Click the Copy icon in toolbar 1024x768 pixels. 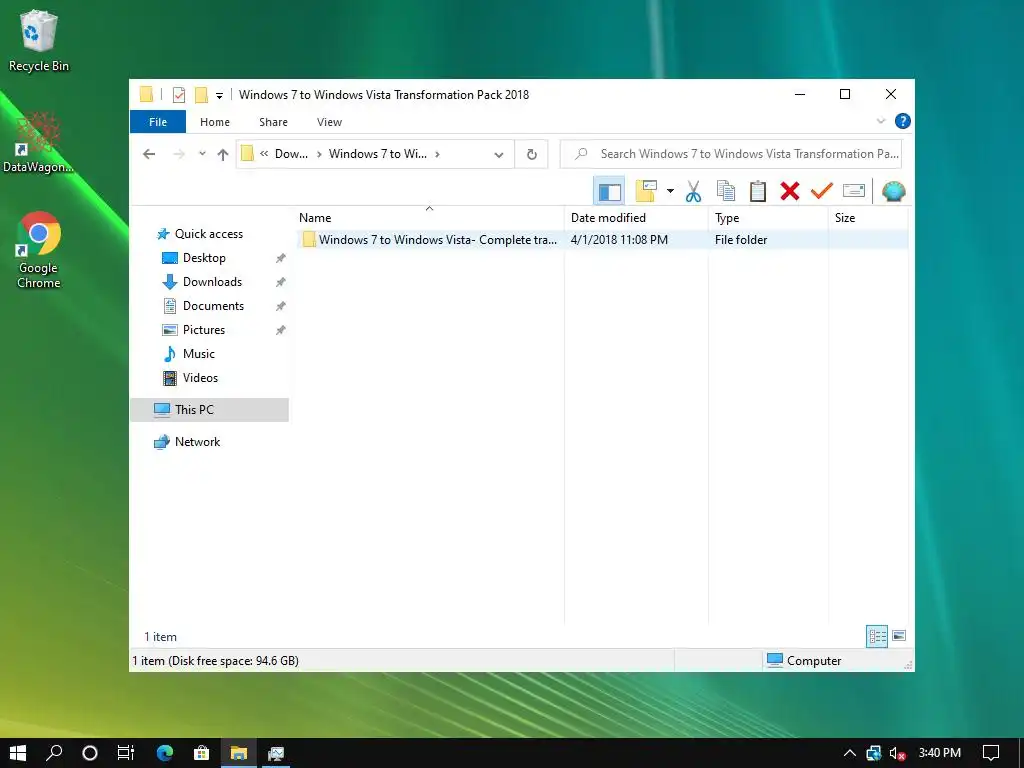pyautogui.click(x=726, y=191)
